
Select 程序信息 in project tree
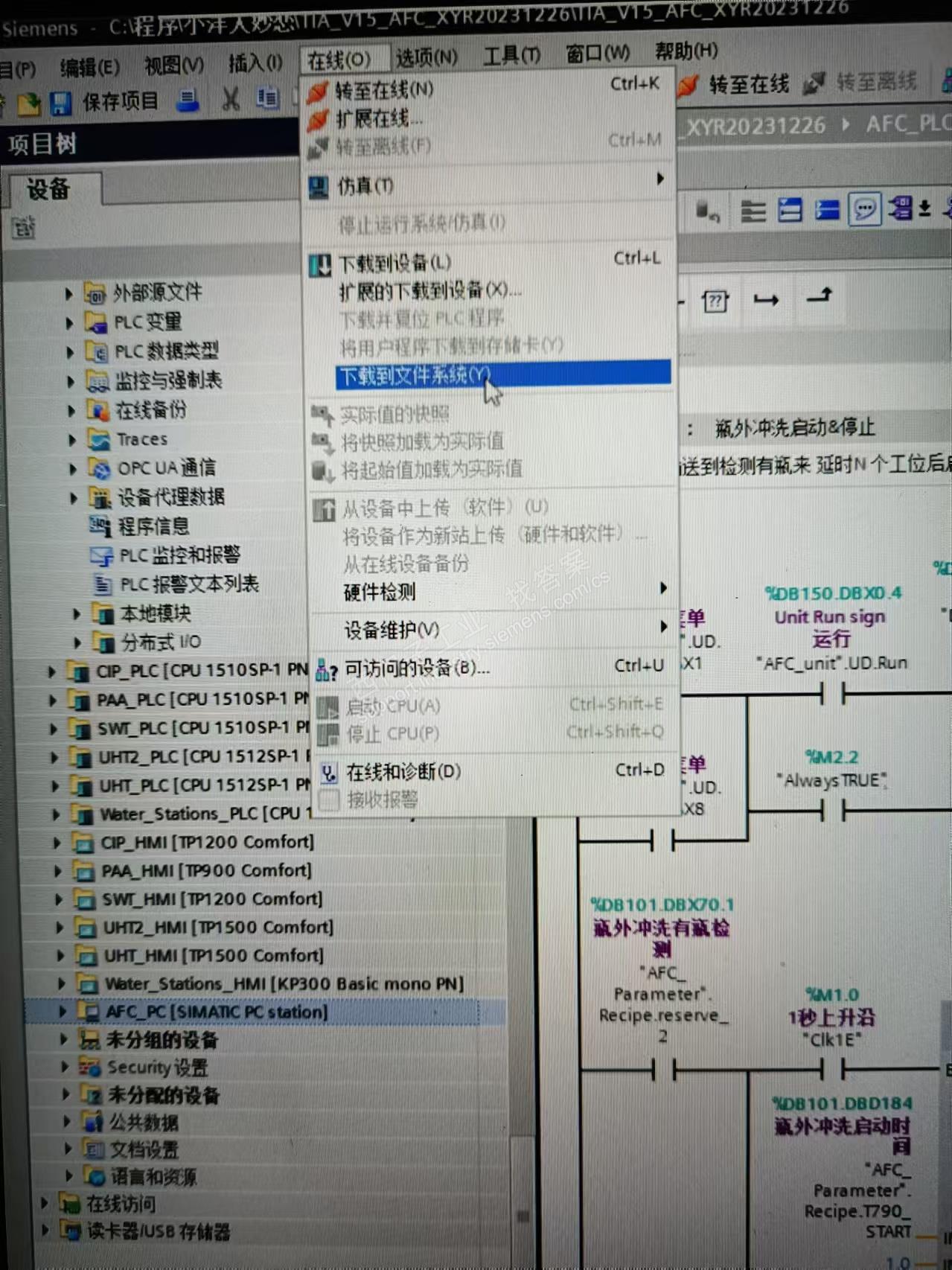pos(153,526)
